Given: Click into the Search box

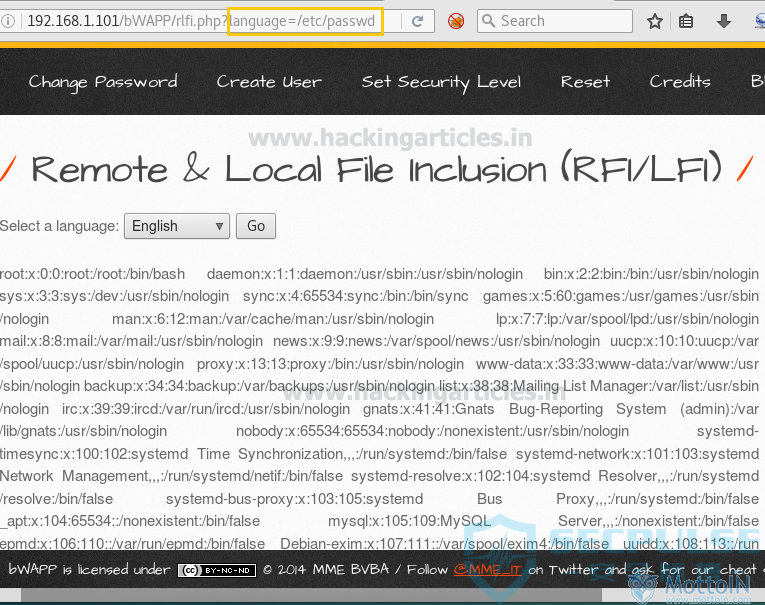Looking at the screenshot, I should pos(555,21).
